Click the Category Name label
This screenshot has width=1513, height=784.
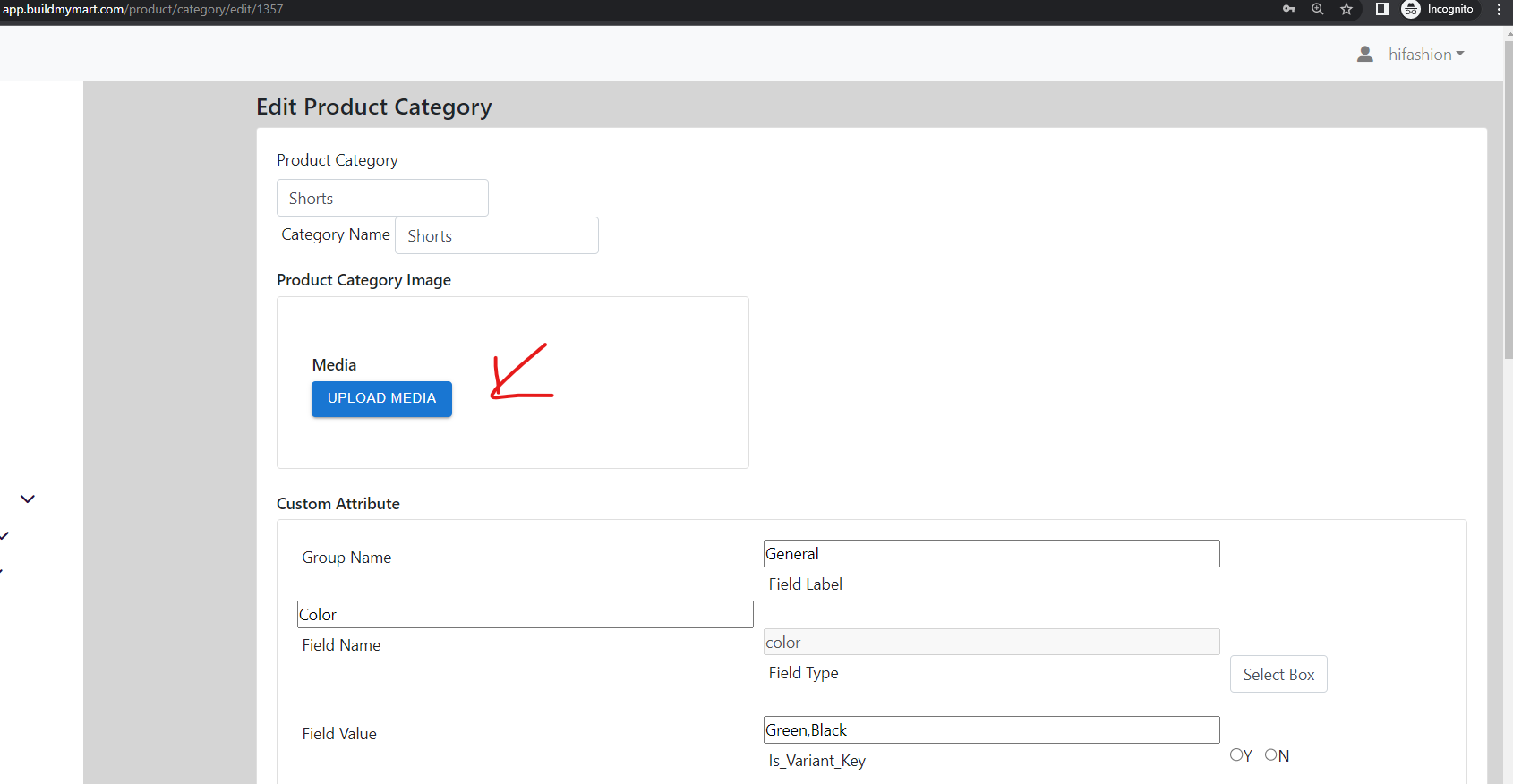click(x=336, y=234)
